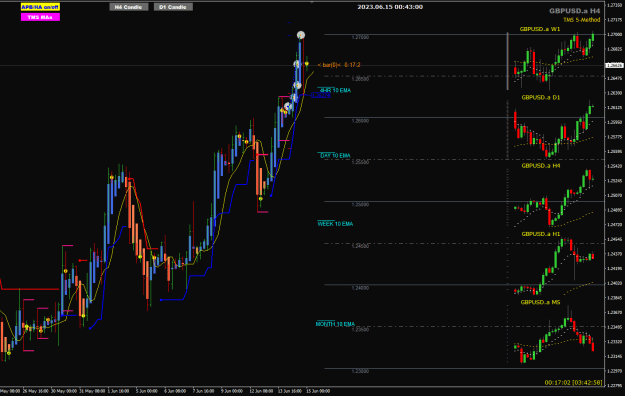Screen dimensions: 625x396
Task: Open the GBPUSD.a H1 mini chart
Action: click(540, 234)
